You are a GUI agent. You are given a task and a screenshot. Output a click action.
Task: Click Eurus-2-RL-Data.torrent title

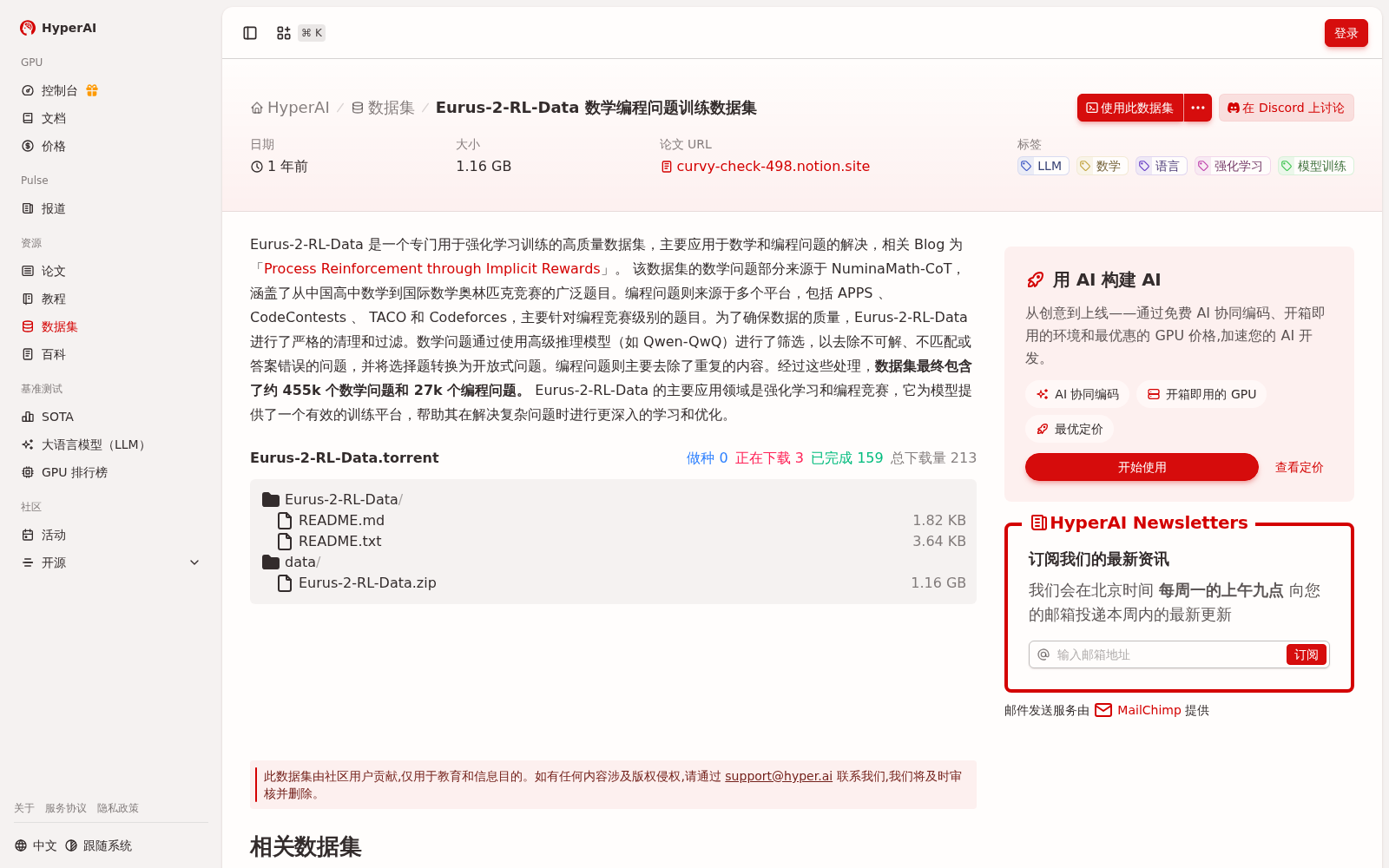[x=344, y=458]
